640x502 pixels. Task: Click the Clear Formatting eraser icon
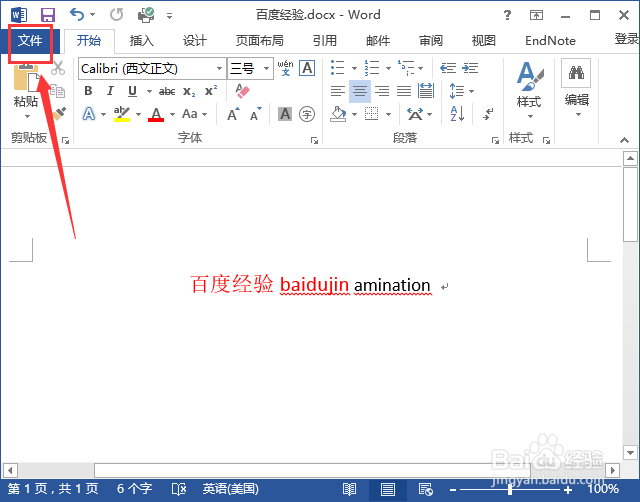242,91
